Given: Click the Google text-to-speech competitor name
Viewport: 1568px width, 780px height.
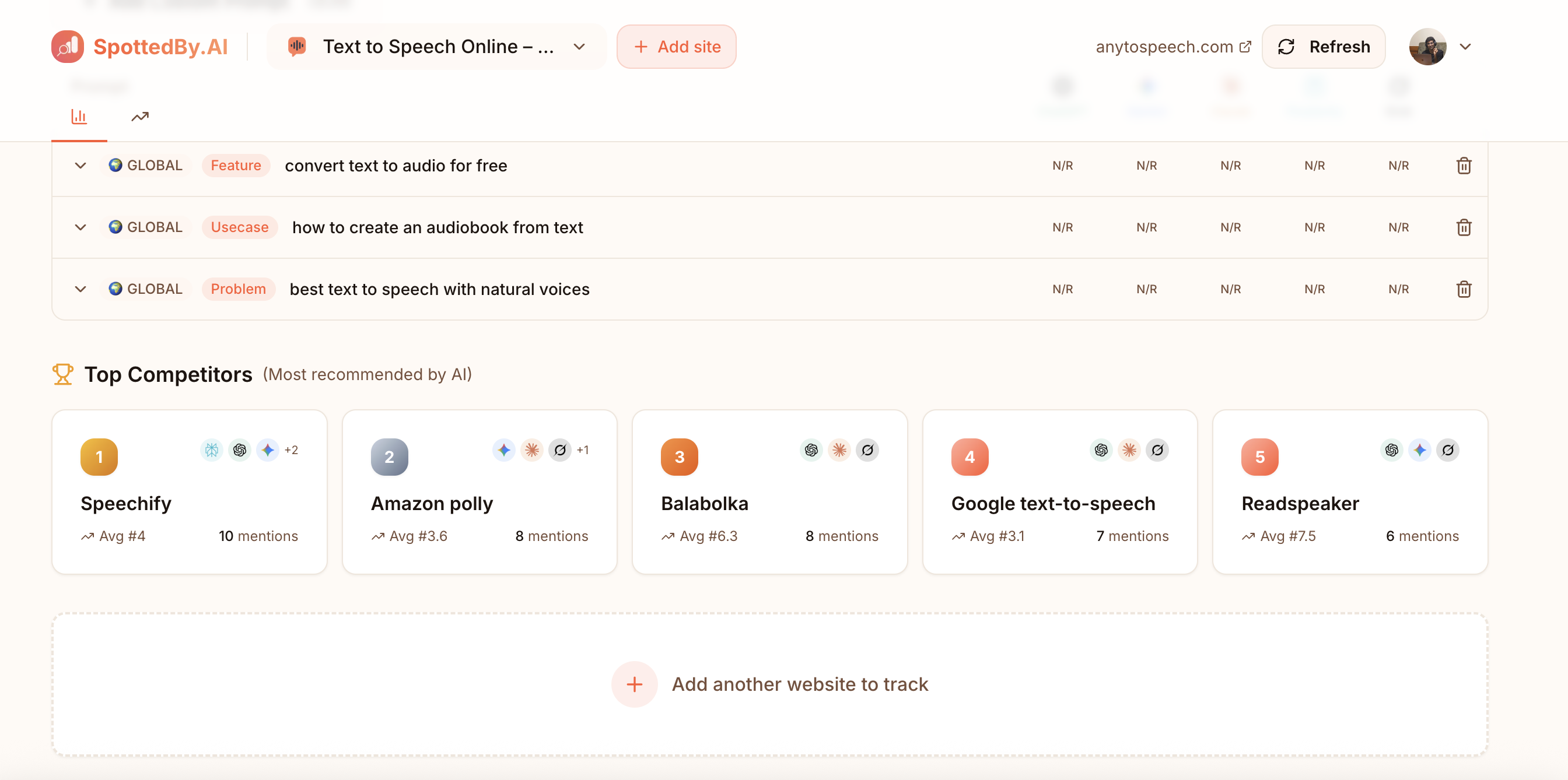Looking at the screenshot, I should pyautogui.click(x=1053, y=504).
